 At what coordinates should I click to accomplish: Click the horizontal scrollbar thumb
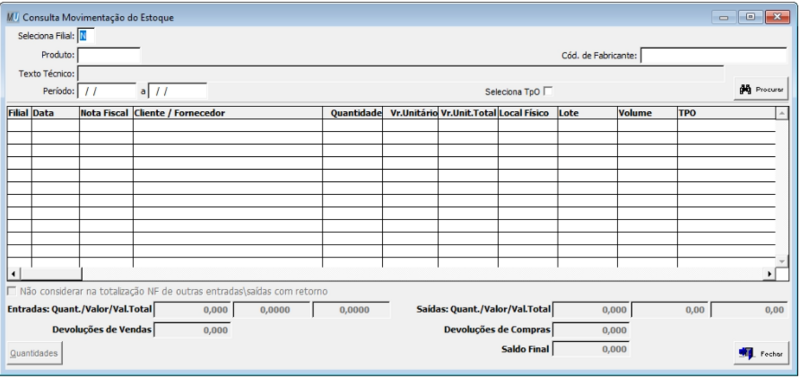tap(50, 274)
